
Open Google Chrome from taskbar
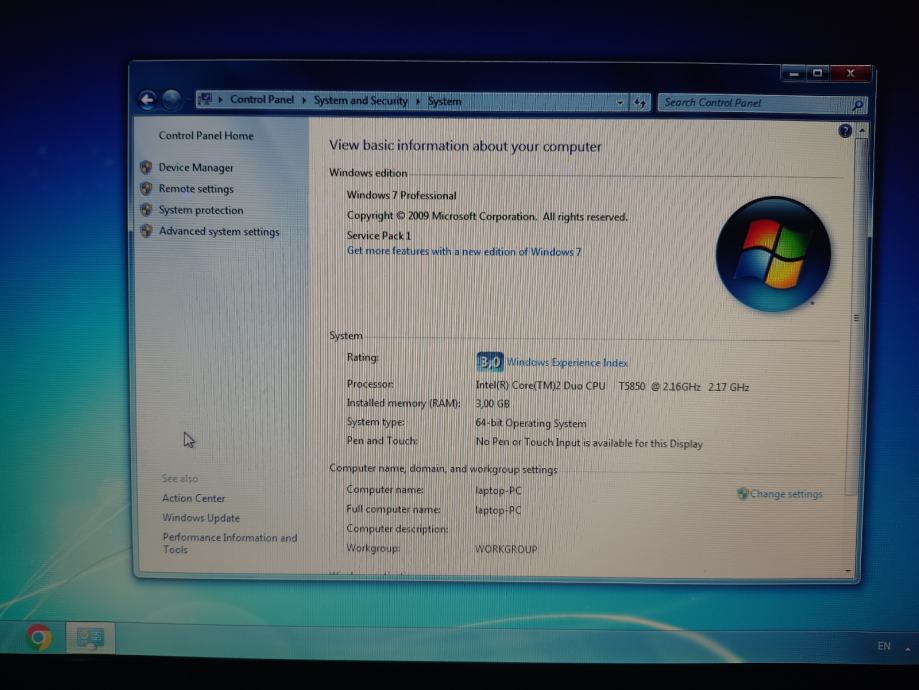point(39,637)
